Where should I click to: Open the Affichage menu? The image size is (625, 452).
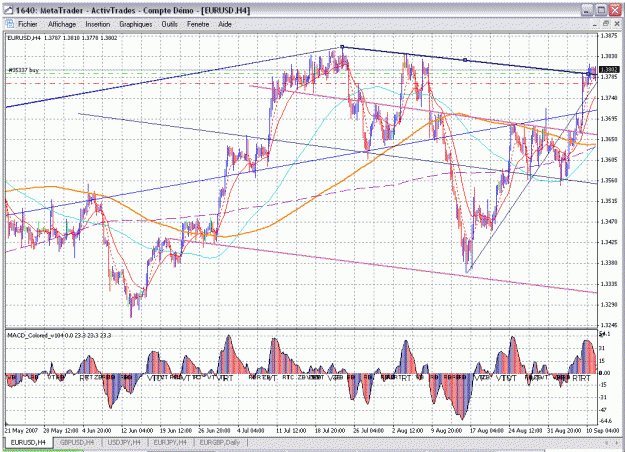62,24
